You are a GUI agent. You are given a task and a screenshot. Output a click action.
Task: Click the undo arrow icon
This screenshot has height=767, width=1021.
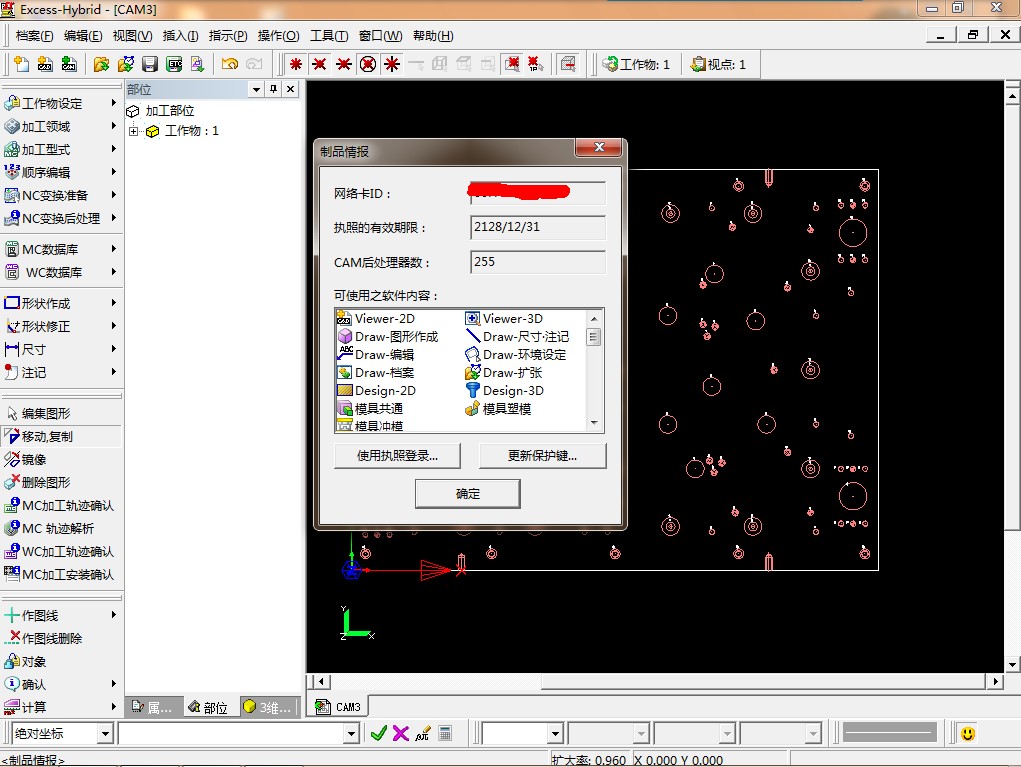pyautogui.click(x=229, y=64)
